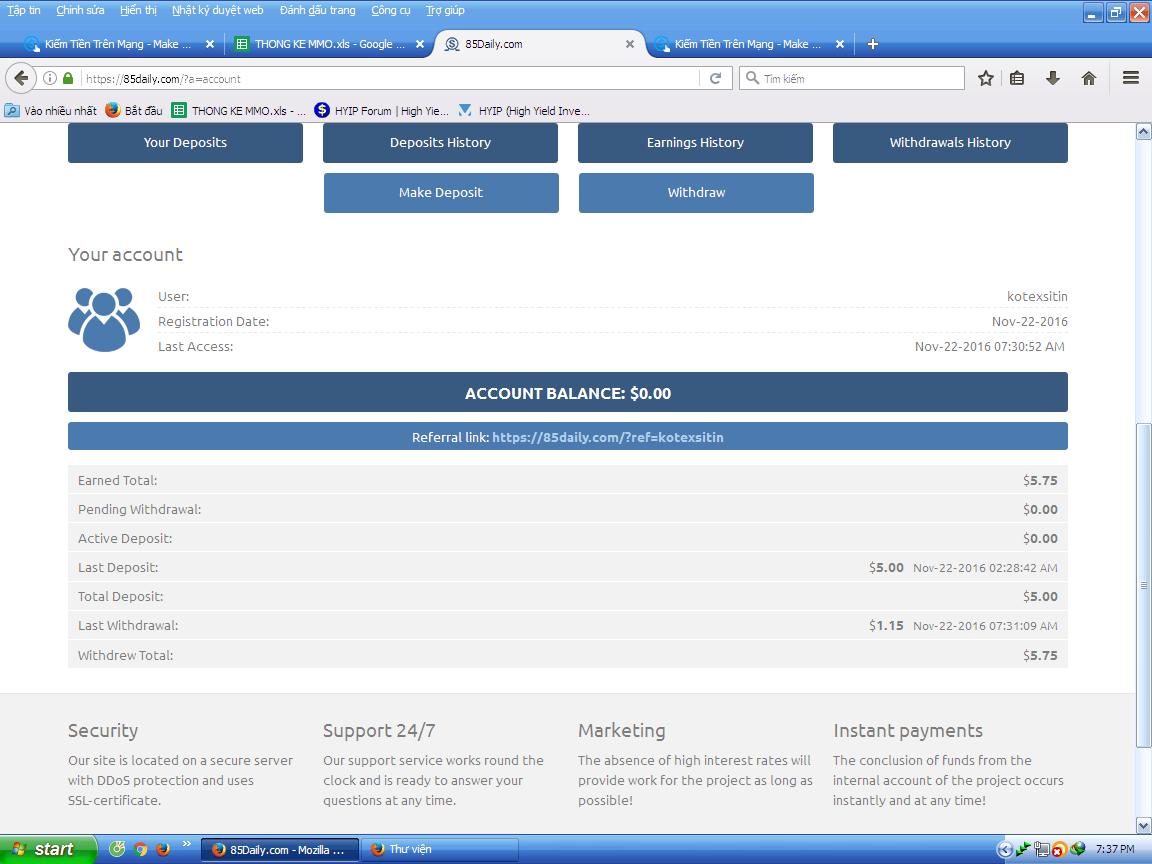Open Withdrawals History
This screenshot has width=1152, height=864.
point(950,143)
